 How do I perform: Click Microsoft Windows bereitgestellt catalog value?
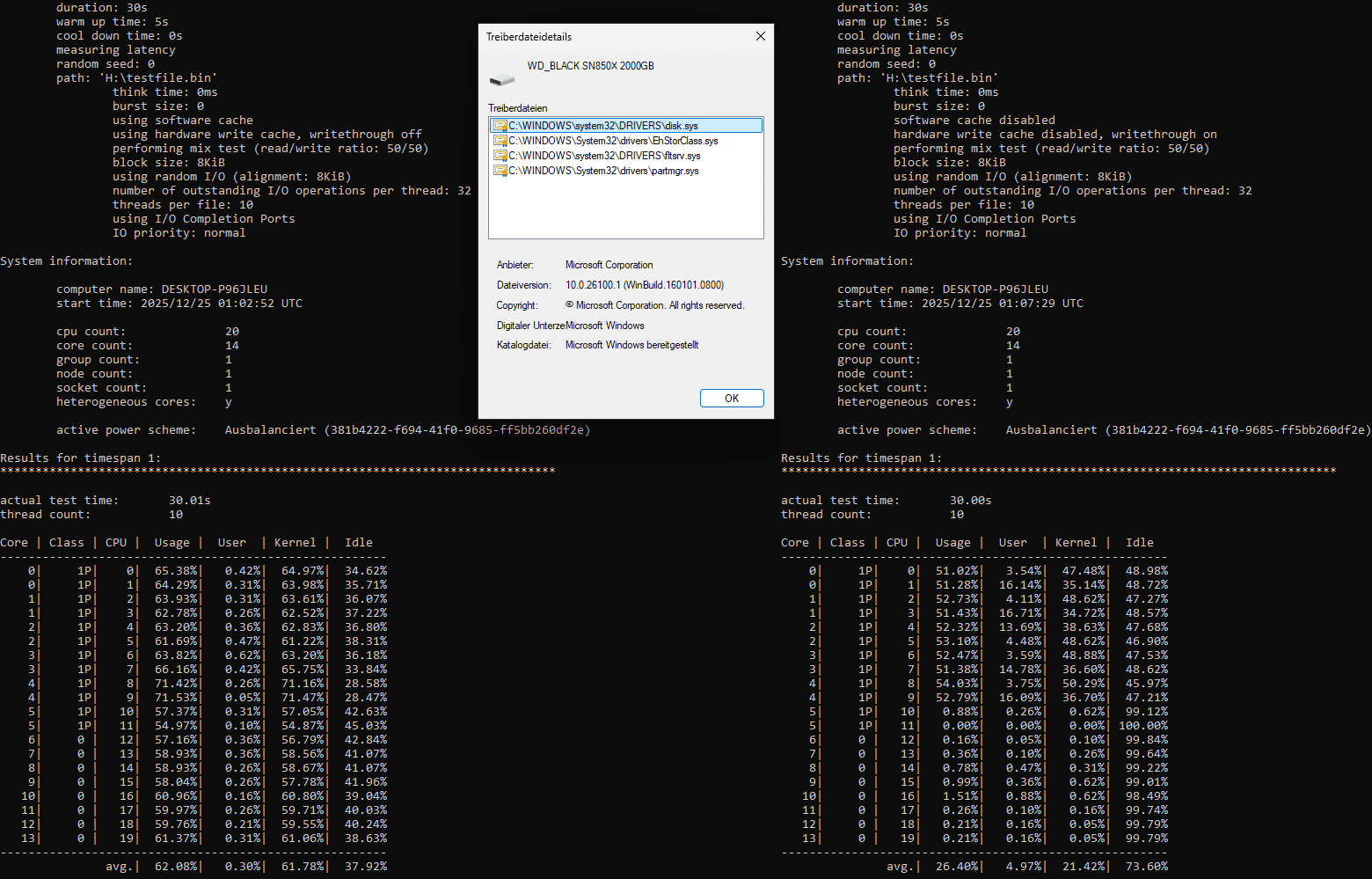click(x=631, y=345)
